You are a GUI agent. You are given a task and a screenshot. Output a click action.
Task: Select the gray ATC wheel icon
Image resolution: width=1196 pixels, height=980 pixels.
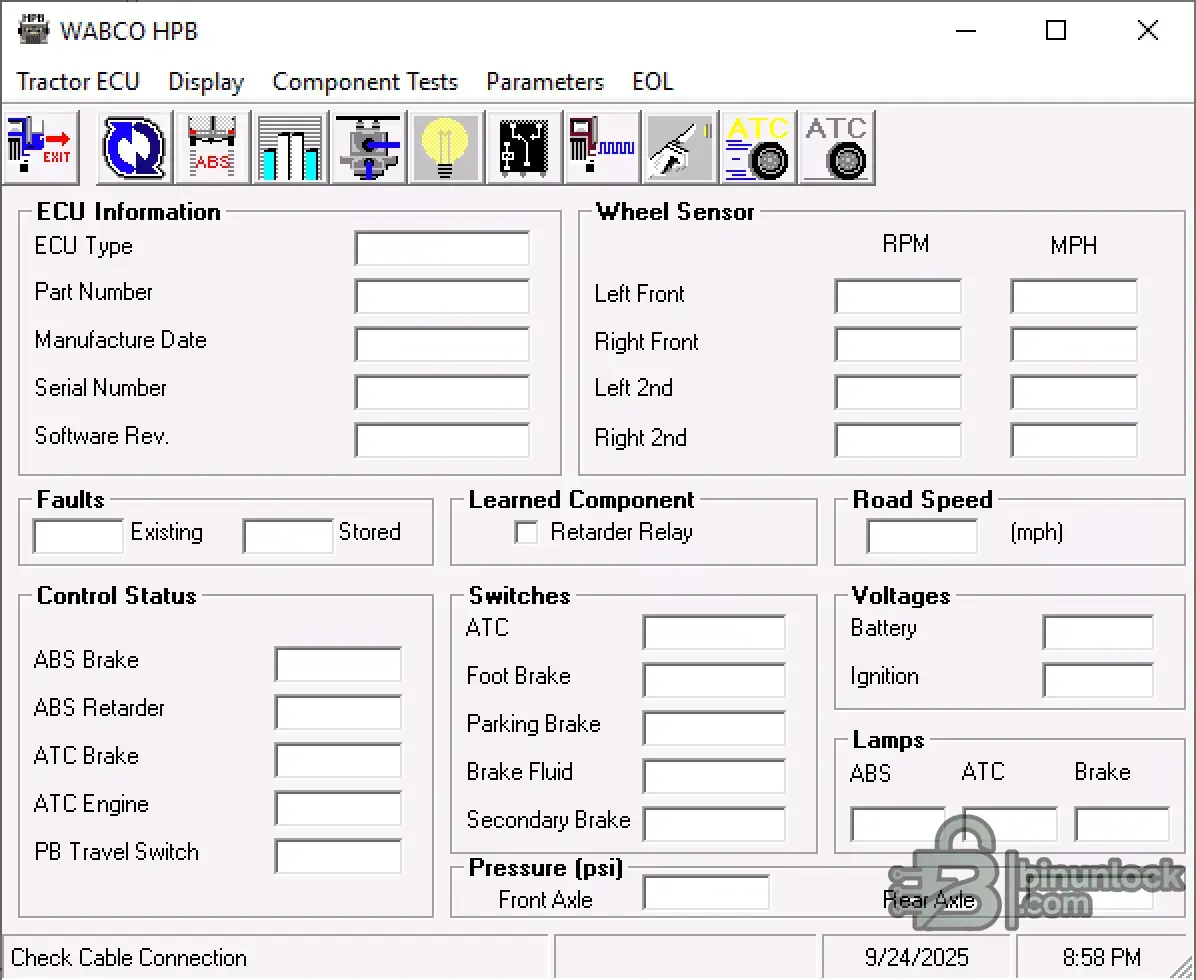(x=836, y=147)
